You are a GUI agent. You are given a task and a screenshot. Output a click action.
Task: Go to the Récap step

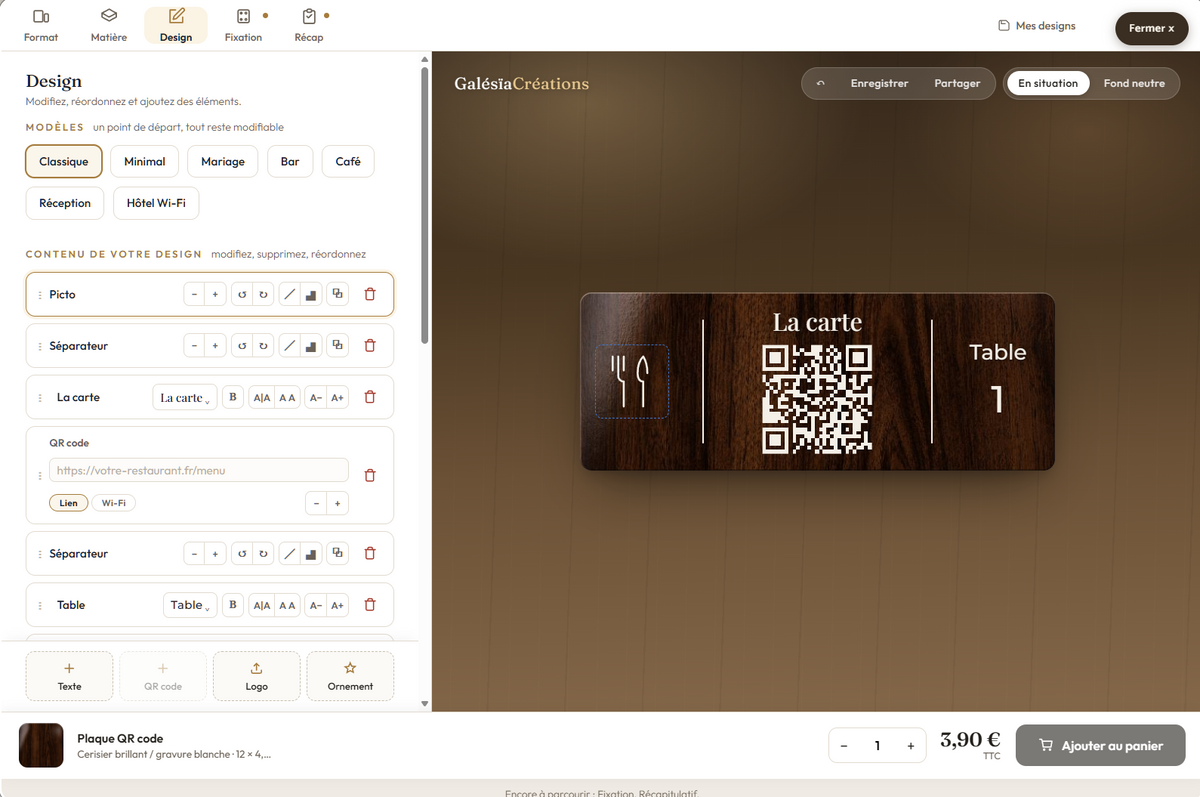click(309, 25)
